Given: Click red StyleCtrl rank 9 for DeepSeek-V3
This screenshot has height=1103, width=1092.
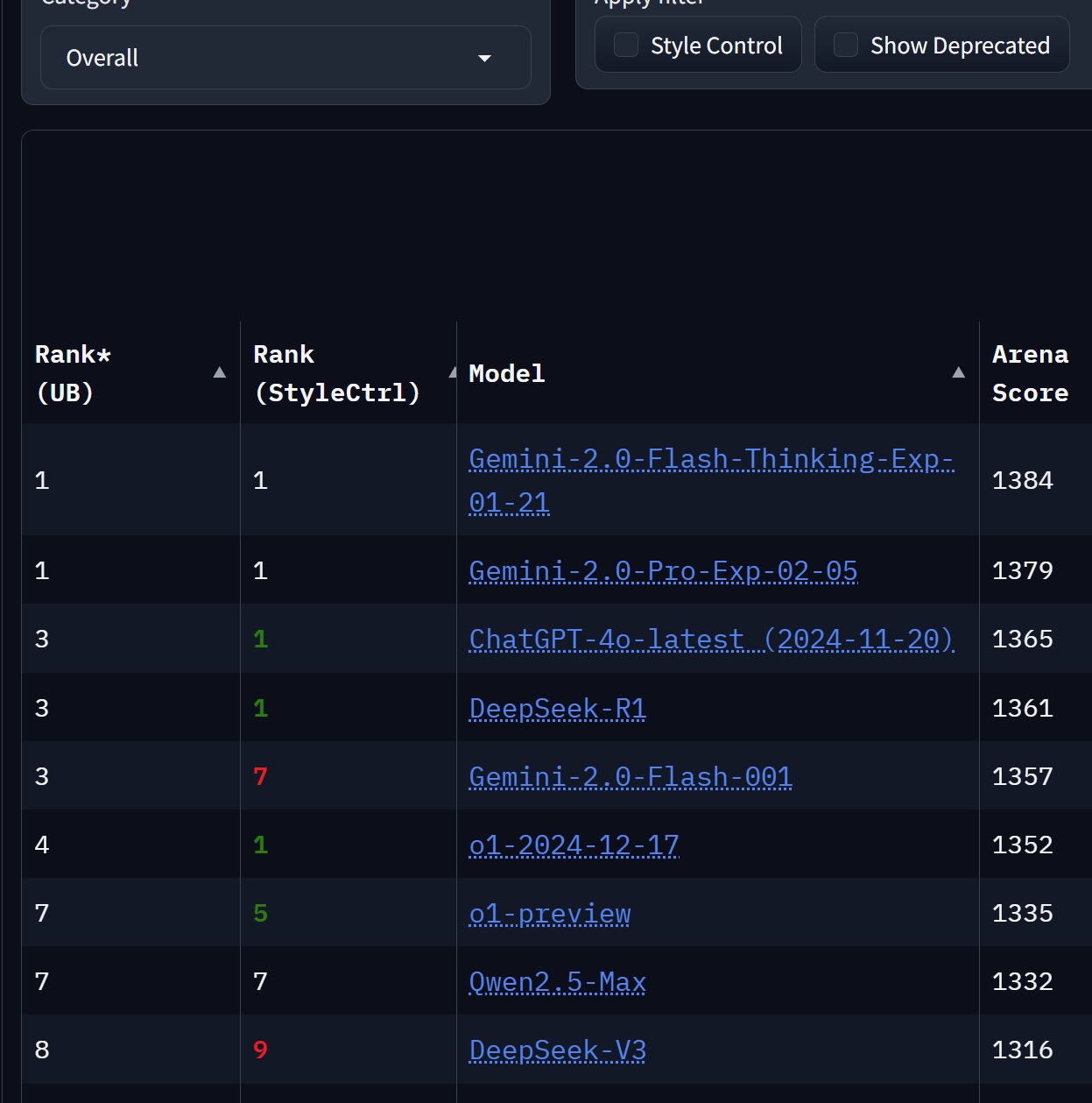Looking at the screenshot, I should [260, 1050].
